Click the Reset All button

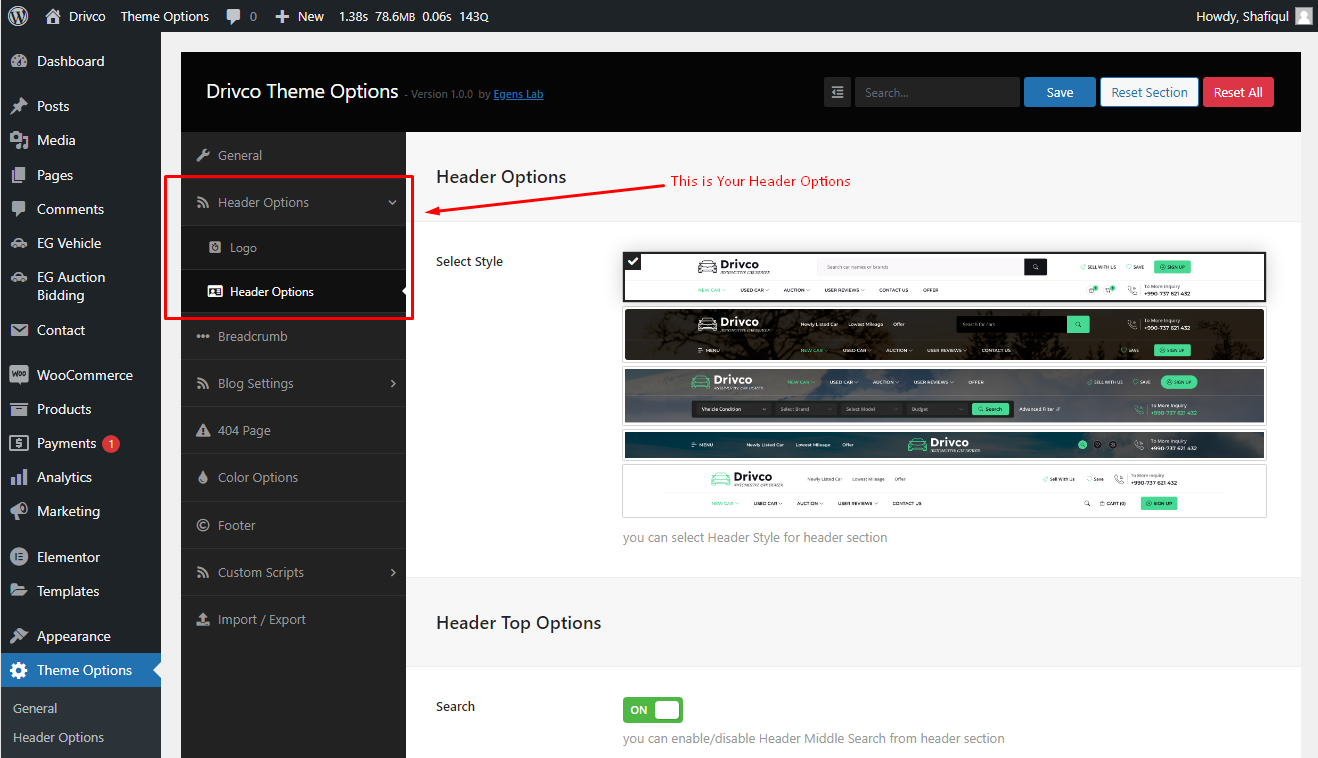pyautogui.click(x=1238, y=92)
